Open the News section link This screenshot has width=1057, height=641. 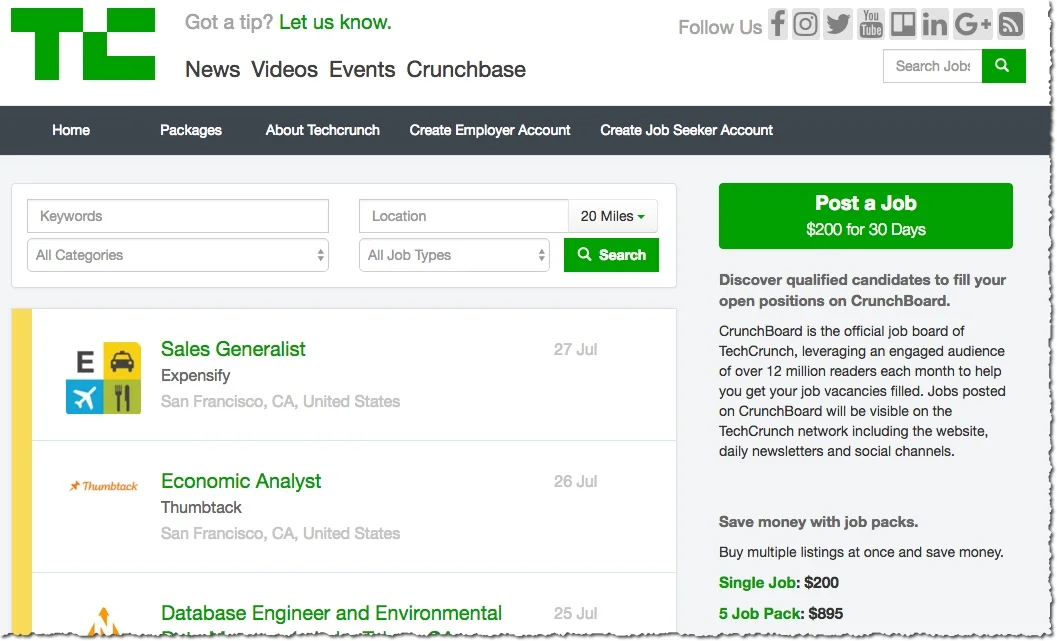coord(212,69)
